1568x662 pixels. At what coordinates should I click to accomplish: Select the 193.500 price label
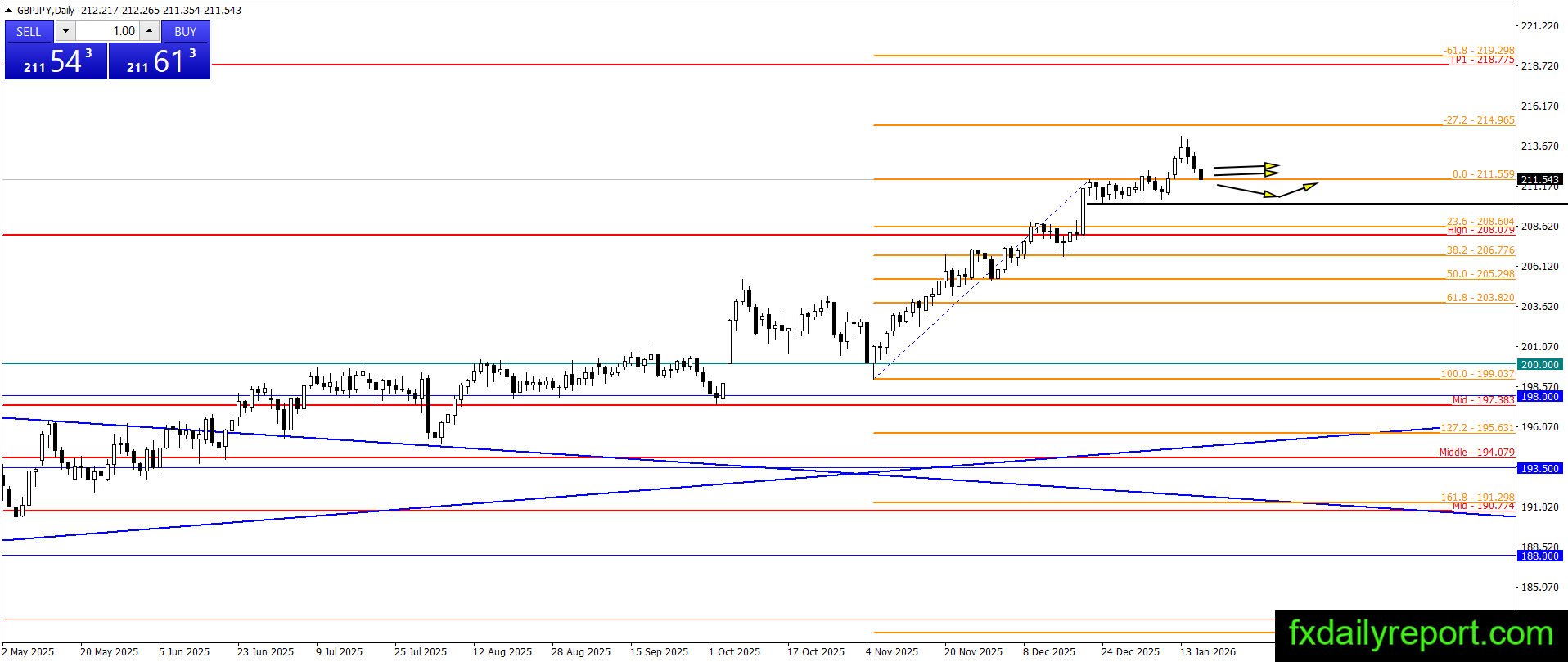[1539, 468]
